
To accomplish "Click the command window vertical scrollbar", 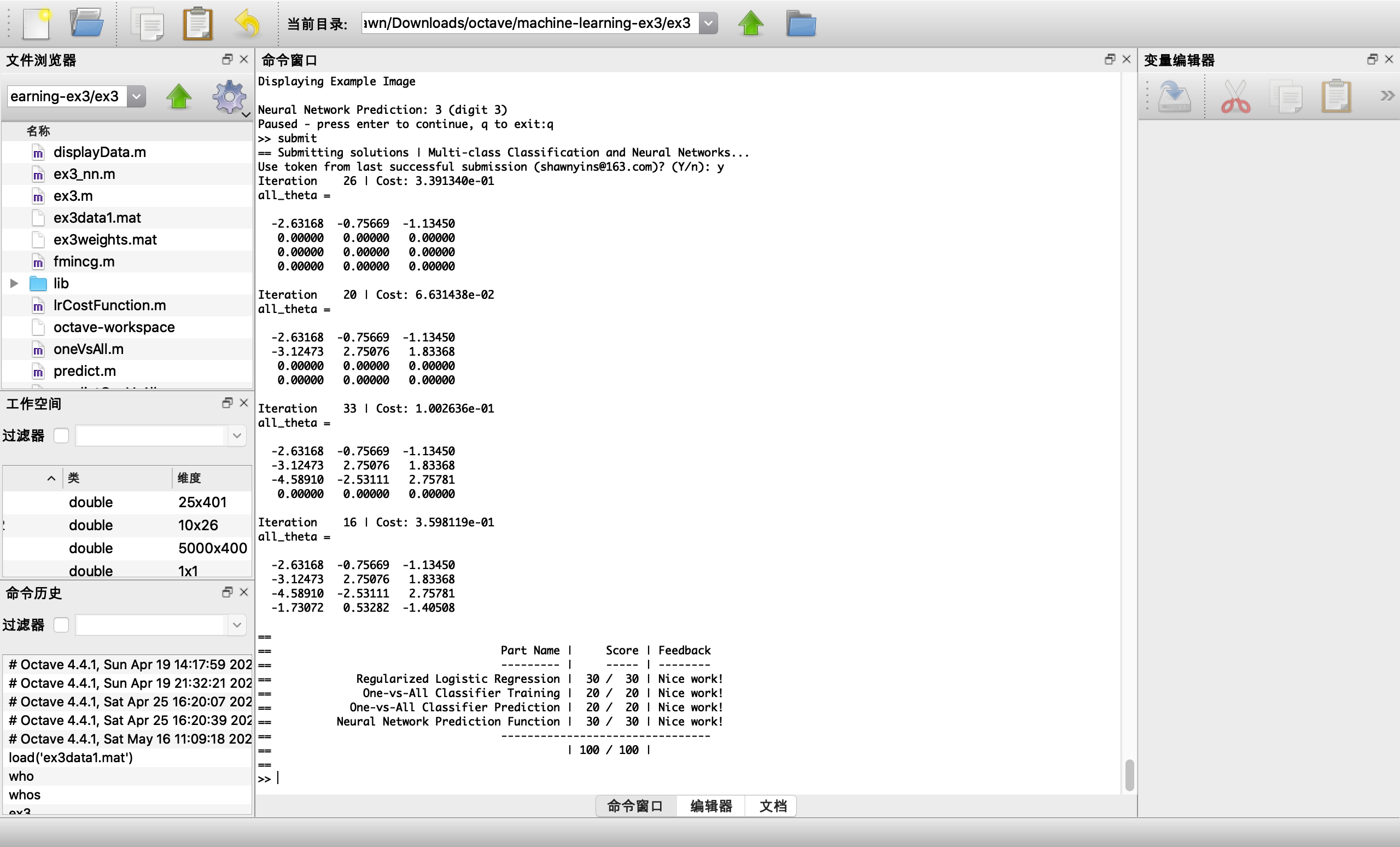I will tap(1129, 774).
